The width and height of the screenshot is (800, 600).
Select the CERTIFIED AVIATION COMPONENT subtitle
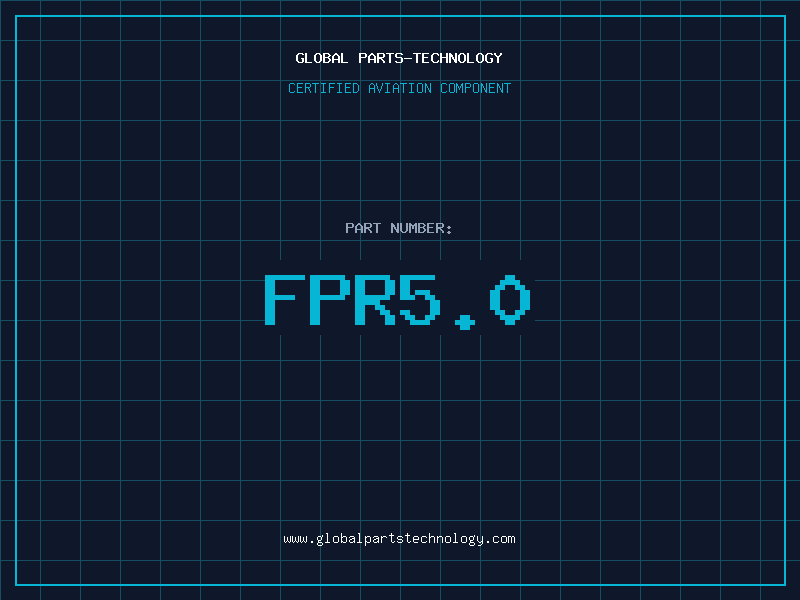click(399, 88)
